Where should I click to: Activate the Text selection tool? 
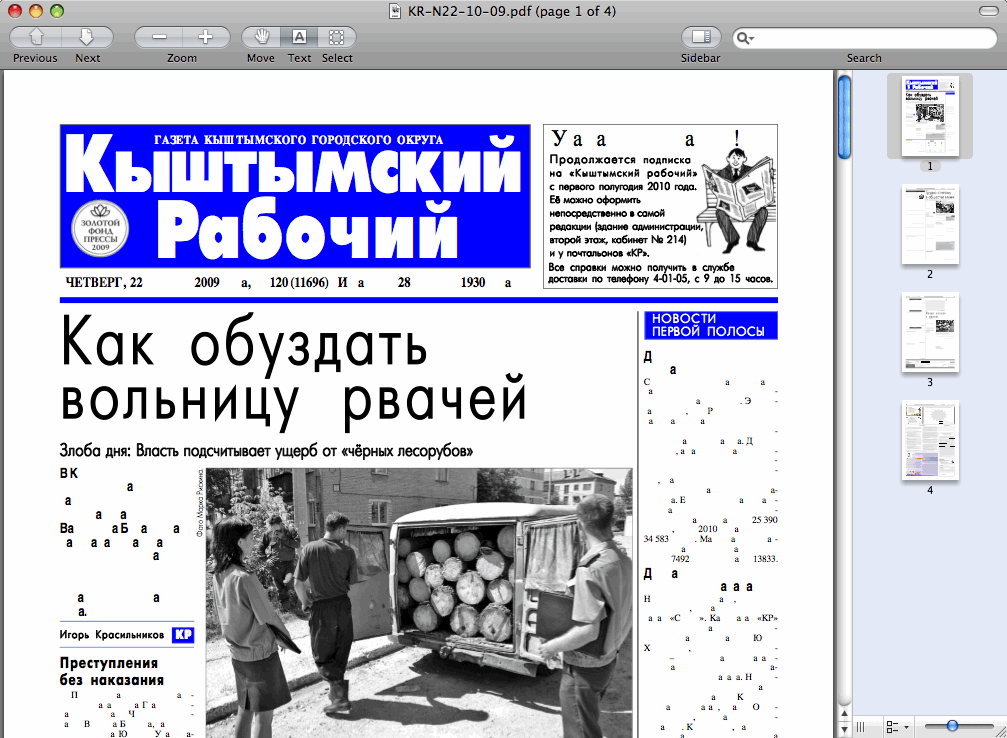[299, 37]
